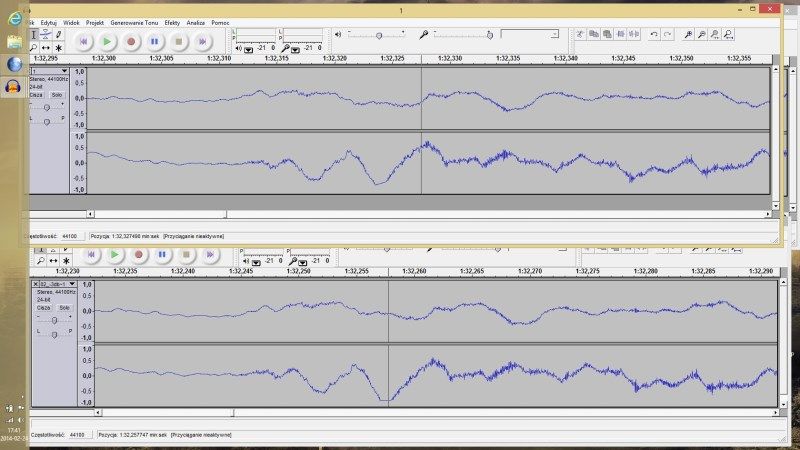The height and width of the screenshot is (450, 800).
Task: Select the Time Shift tool in bottom window
Action: [54, 261]
